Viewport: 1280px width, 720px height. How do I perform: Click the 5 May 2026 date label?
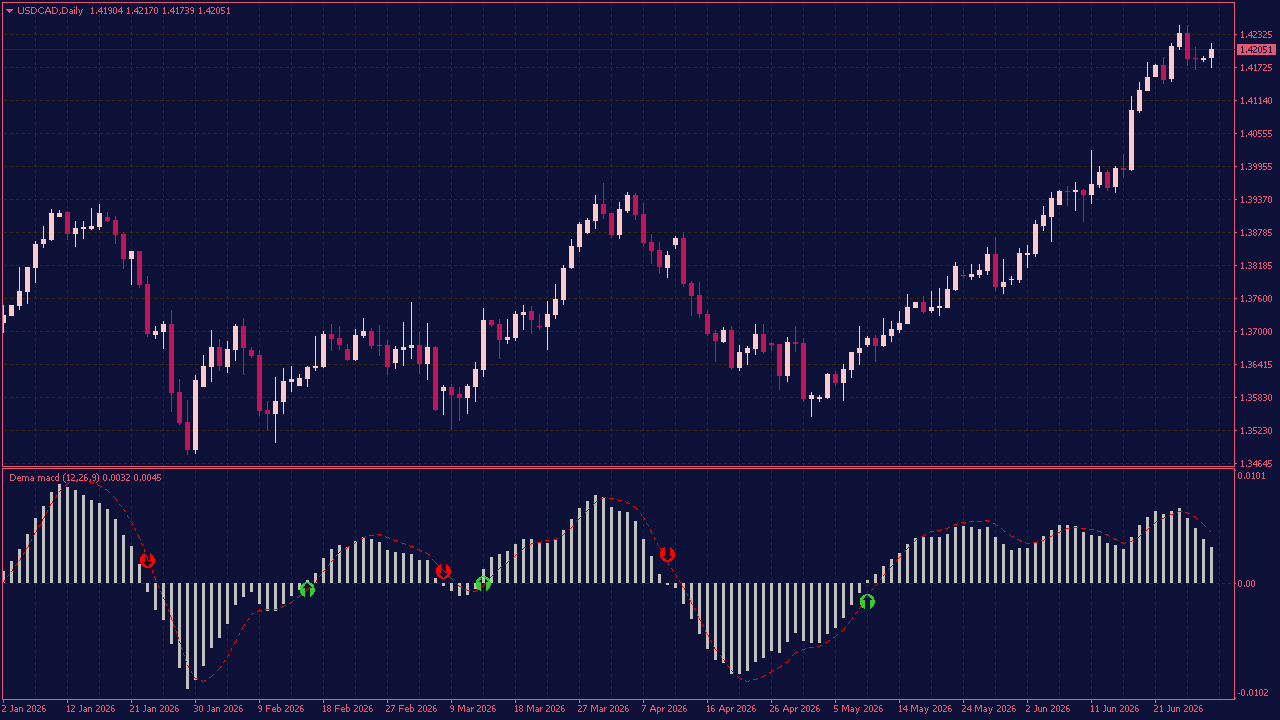pyautogui.click(x=858, y=709)
